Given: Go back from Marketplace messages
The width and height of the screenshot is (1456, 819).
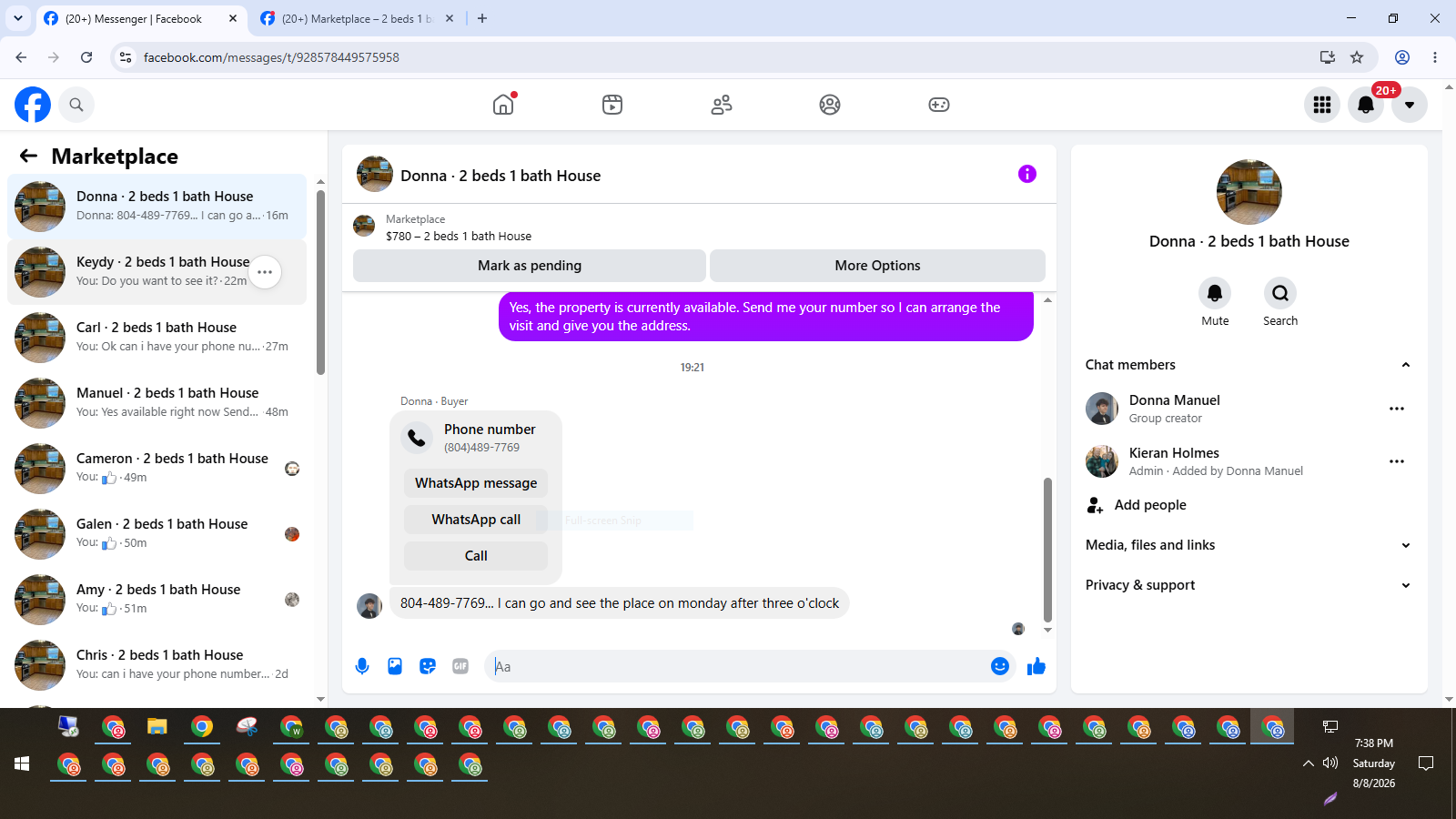Looking at the screenshot, I should [x=29, y=156].
